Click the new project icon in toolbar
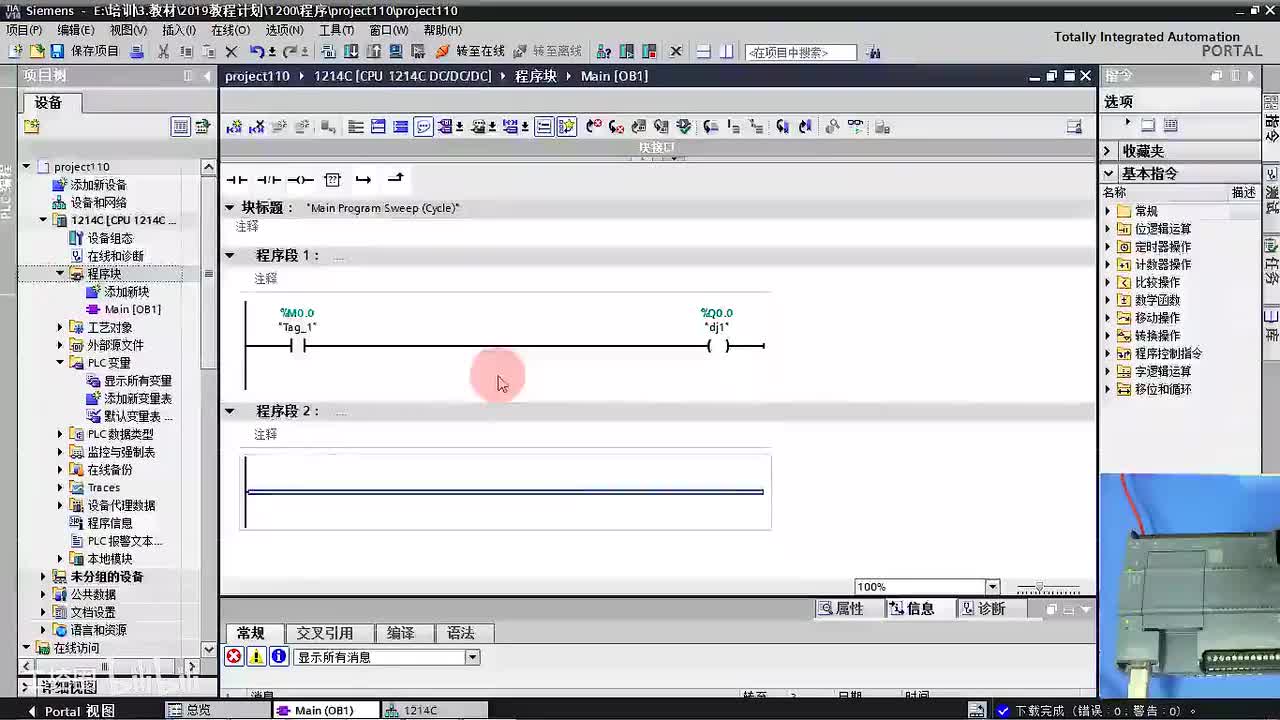1280x720 pixels. tap(16, 51)
